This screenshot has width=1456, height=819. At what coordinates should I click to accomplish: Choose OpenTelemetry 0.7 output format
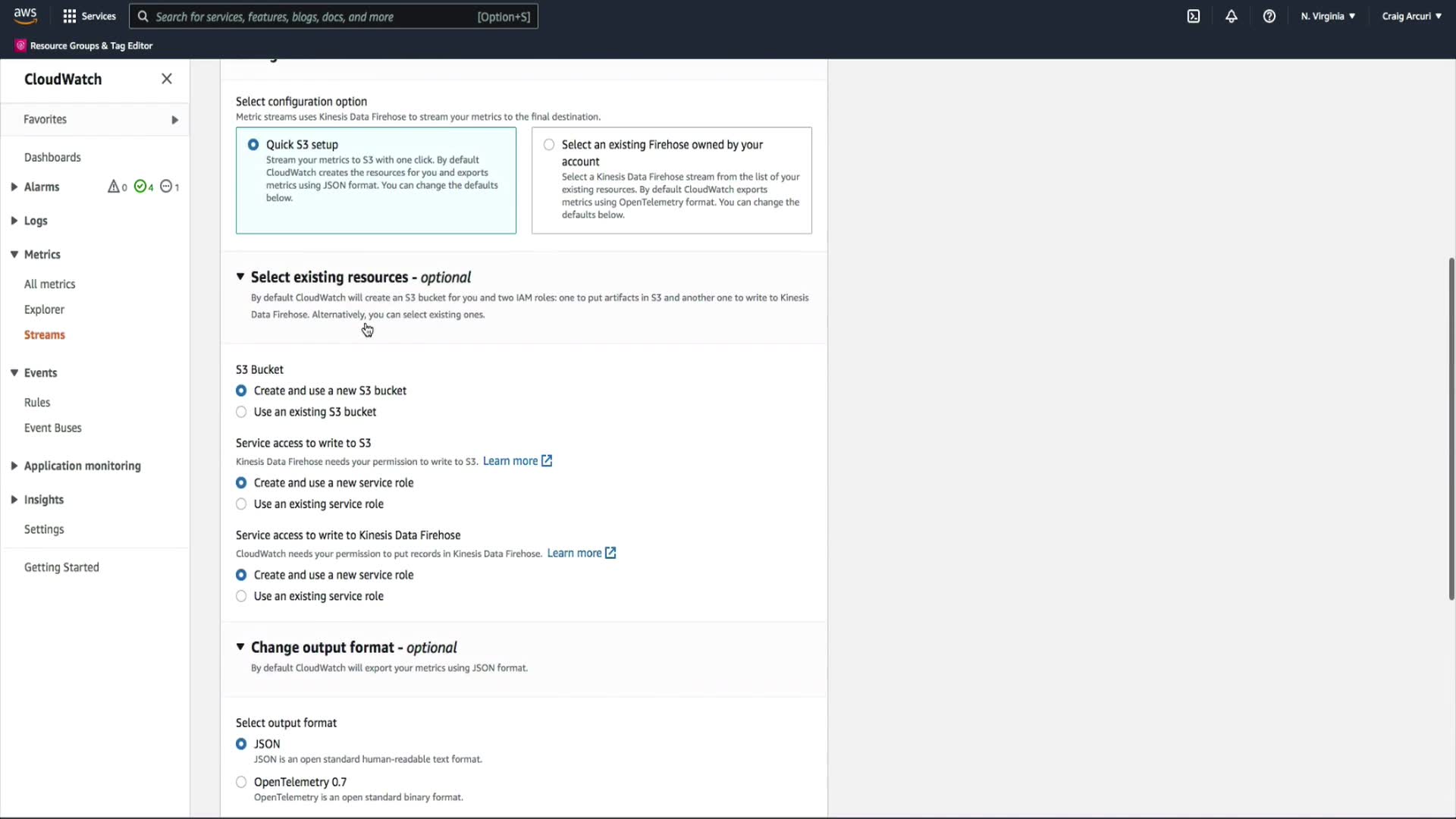tap(241, 782)
